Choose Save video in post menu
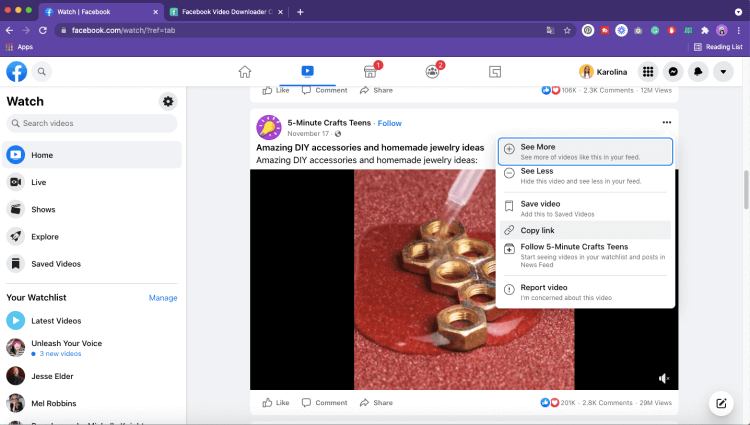The width and height of the screenshot is (750, 425). 585,208
